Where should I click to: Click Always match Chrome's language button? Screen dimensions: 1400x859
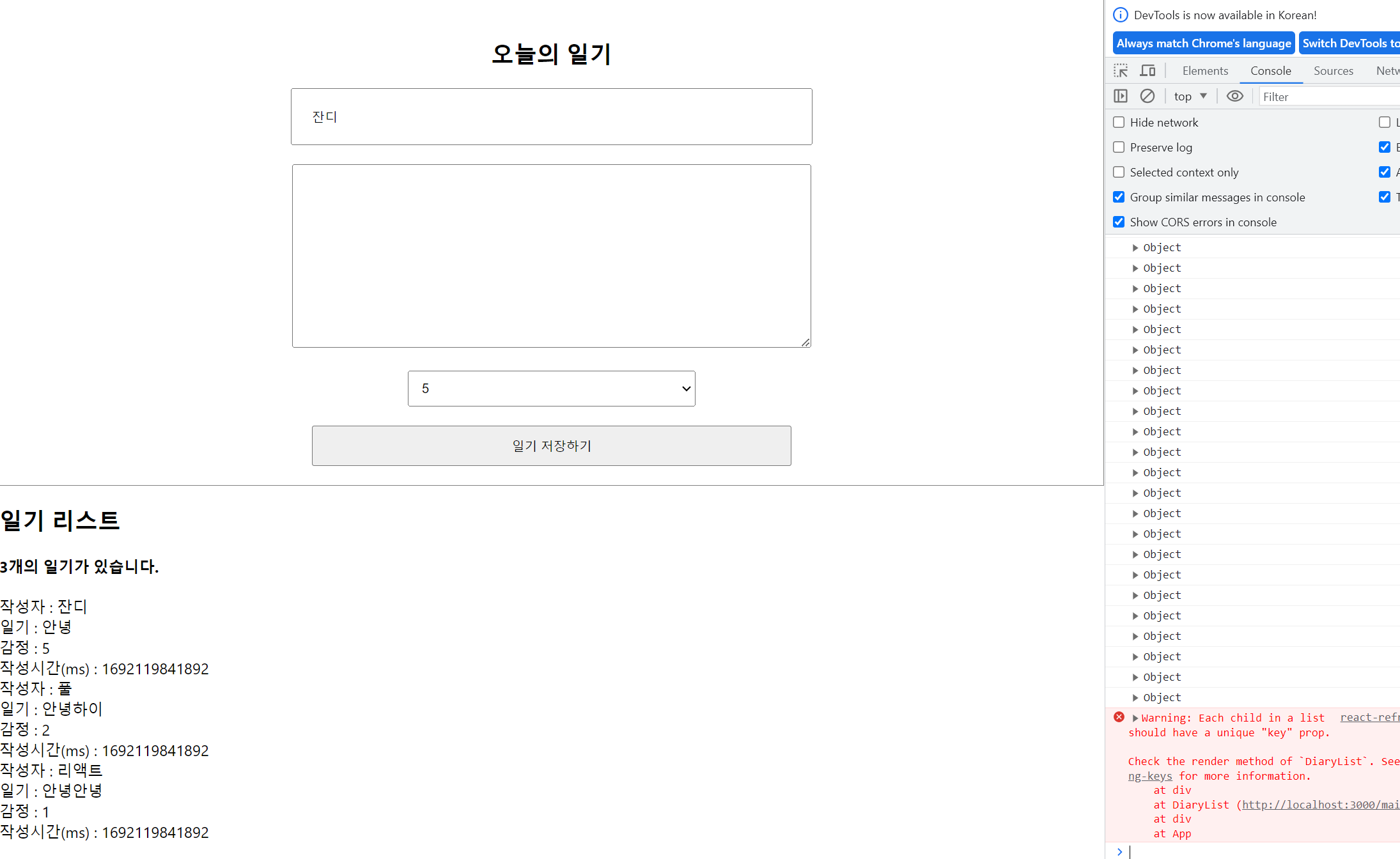1204,43
